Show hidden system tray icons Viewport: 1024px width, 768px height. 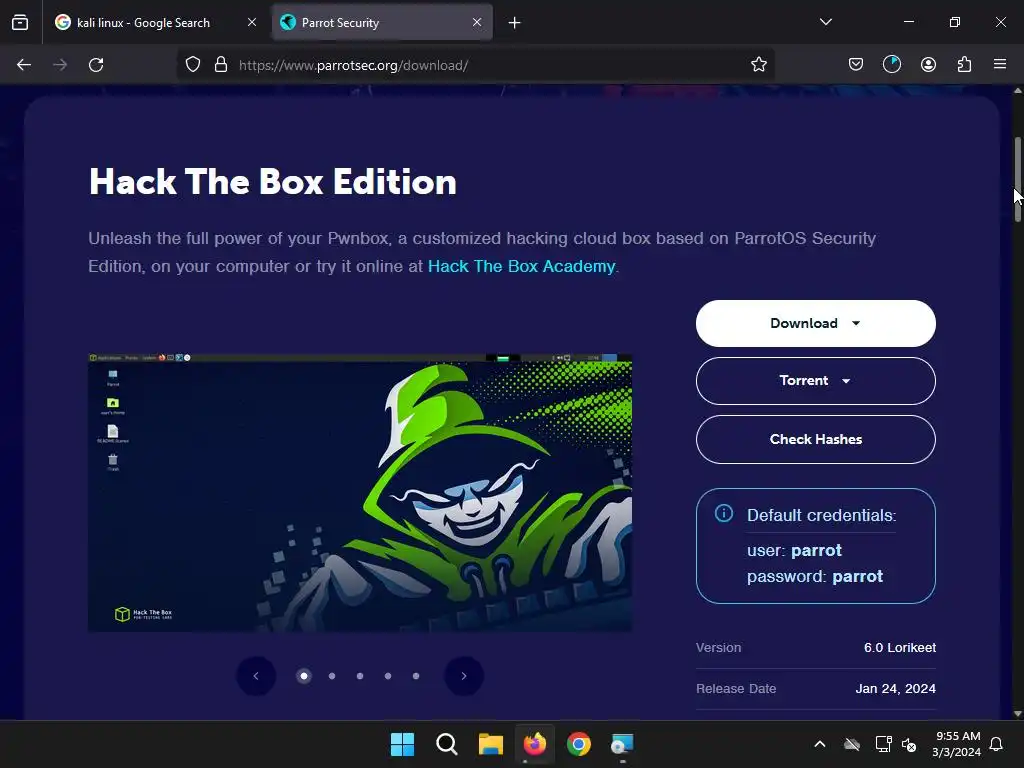click(x=820, y=744)
